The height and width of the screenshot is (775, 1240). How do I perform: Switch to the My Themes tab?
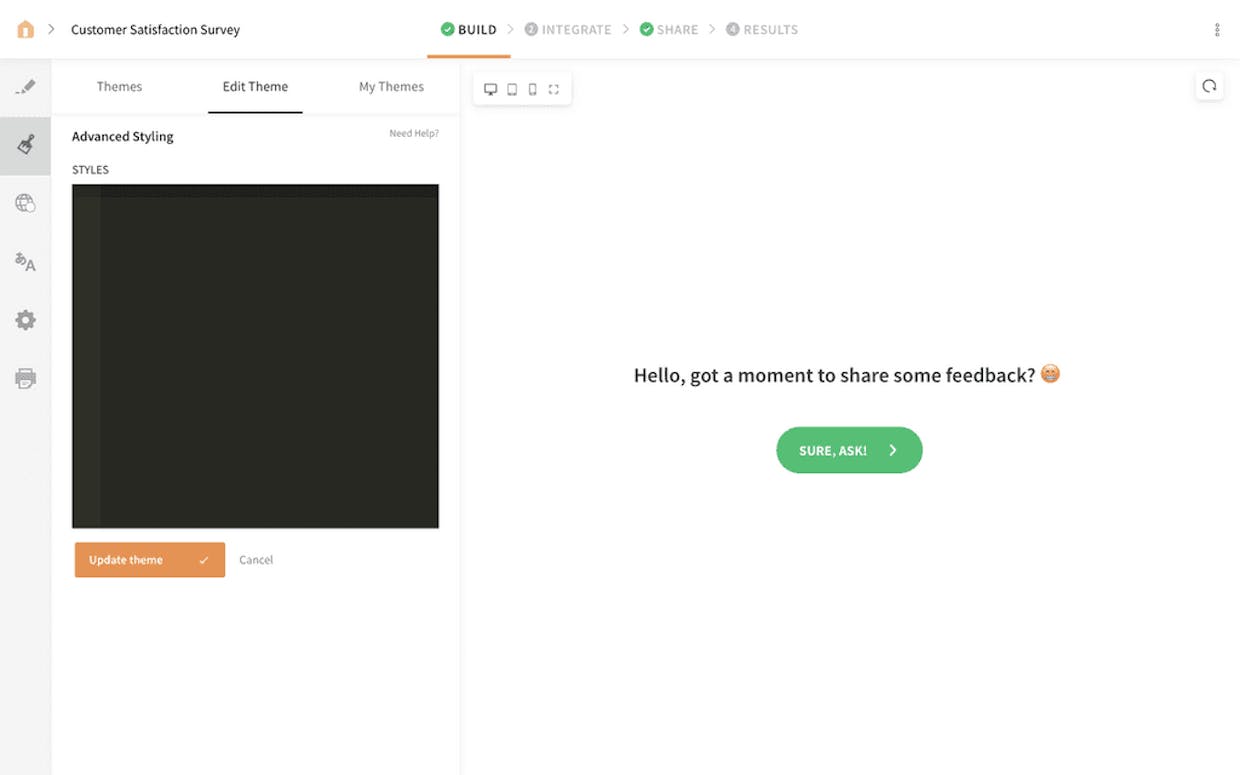point(391,86)
